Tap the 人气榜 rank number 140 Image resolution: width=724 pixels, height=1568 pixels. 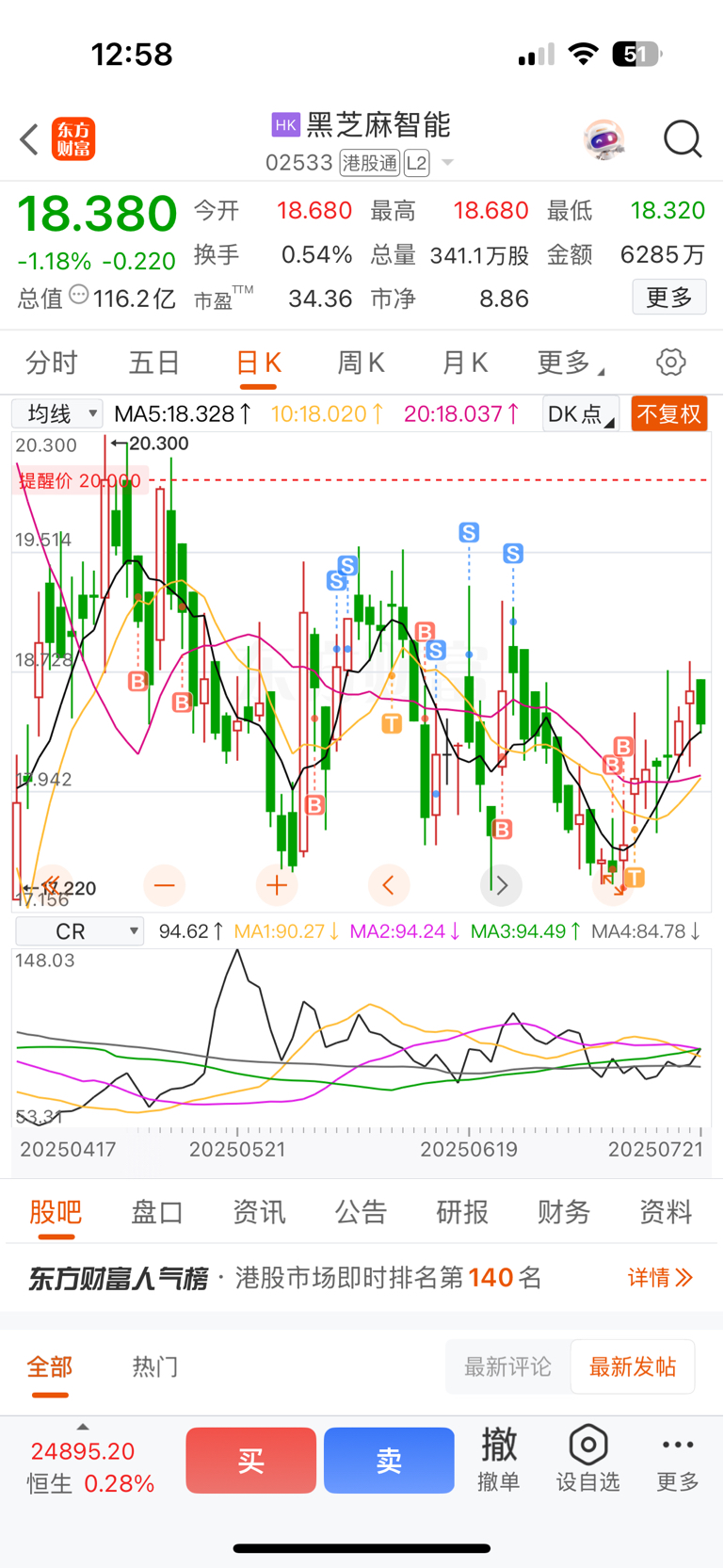491,1277
